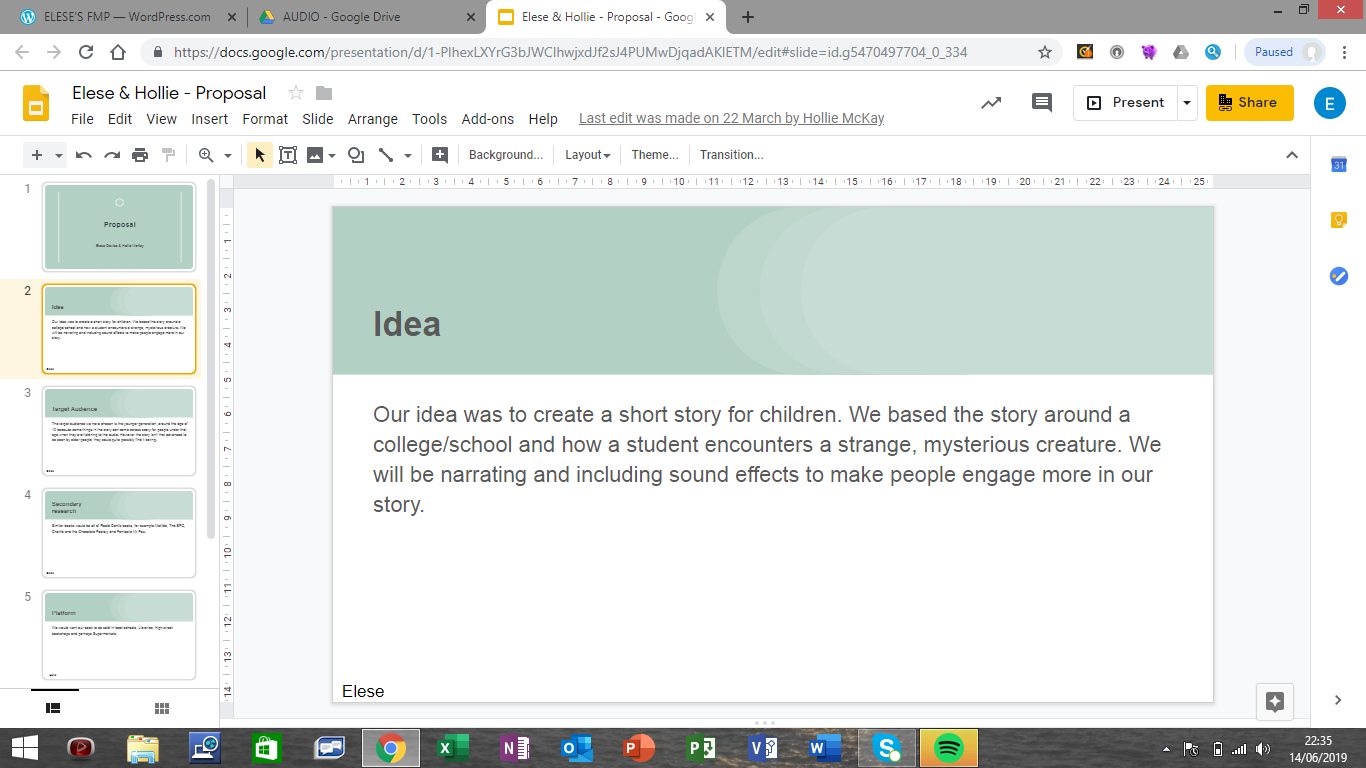Click the yellow Share button

click(x=1248, y=102)
